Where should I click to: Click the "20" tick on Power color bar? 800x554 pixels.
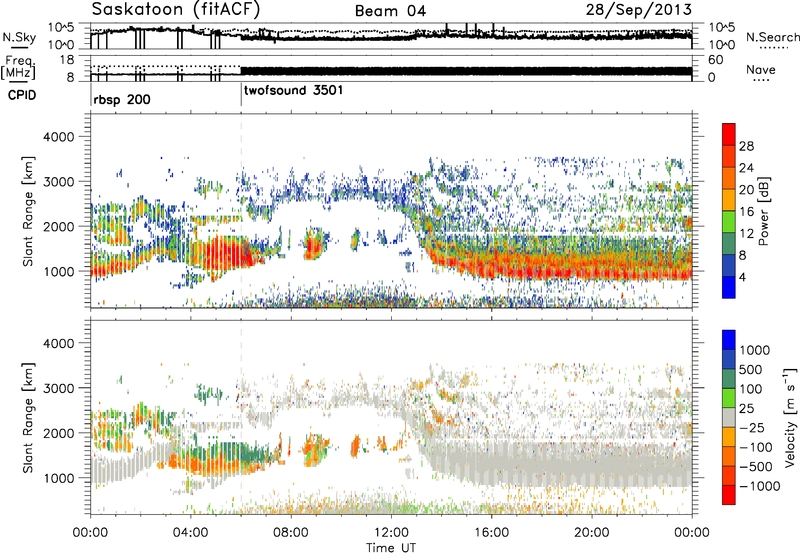pyautogui.click(x=746, y=190)
